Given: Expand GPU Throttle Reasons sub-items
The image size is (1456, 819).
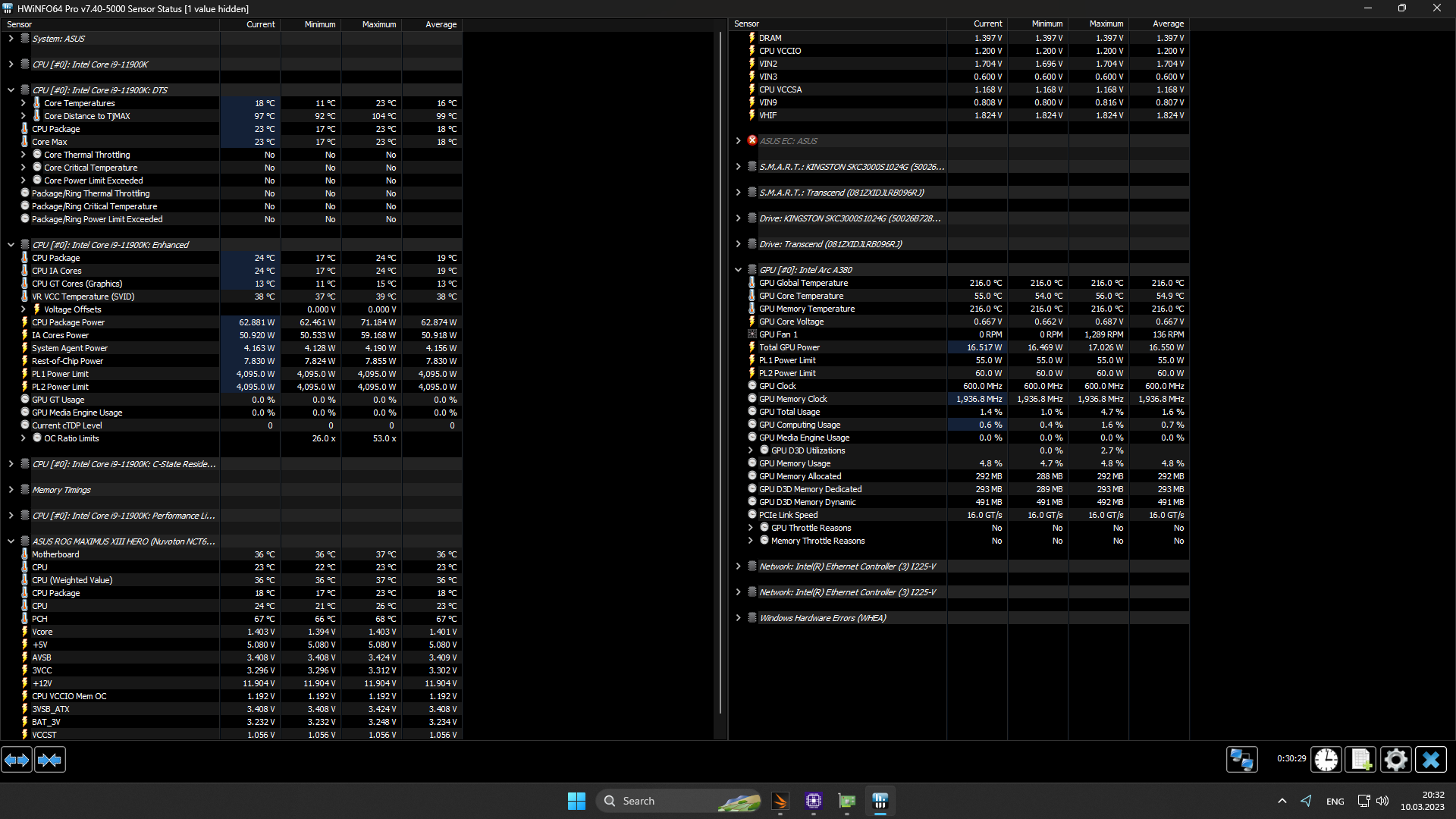Looking at the screenshot, I should 750,528.
